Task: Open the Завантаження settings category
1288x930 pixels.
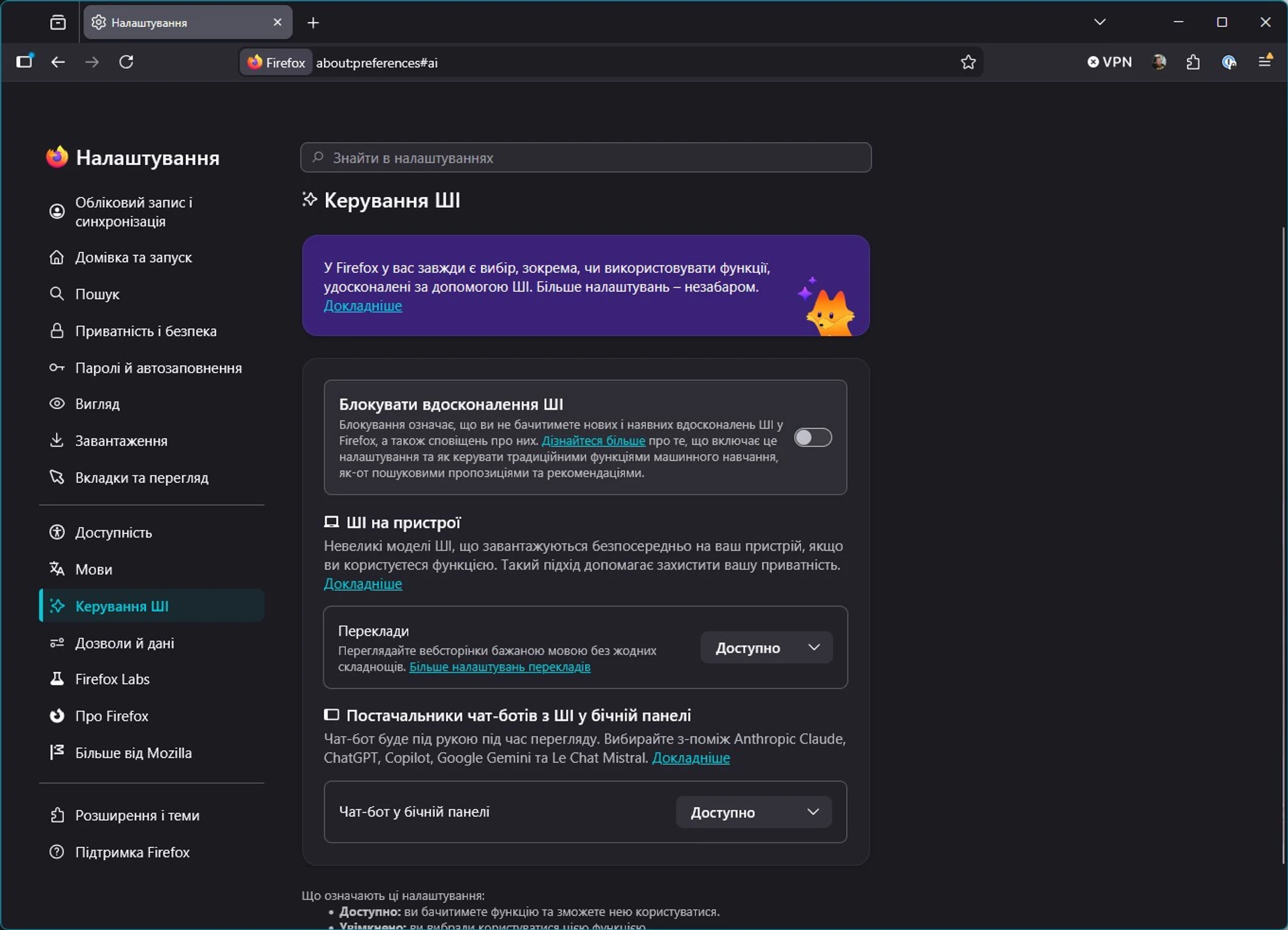Action: pos(152,441)
